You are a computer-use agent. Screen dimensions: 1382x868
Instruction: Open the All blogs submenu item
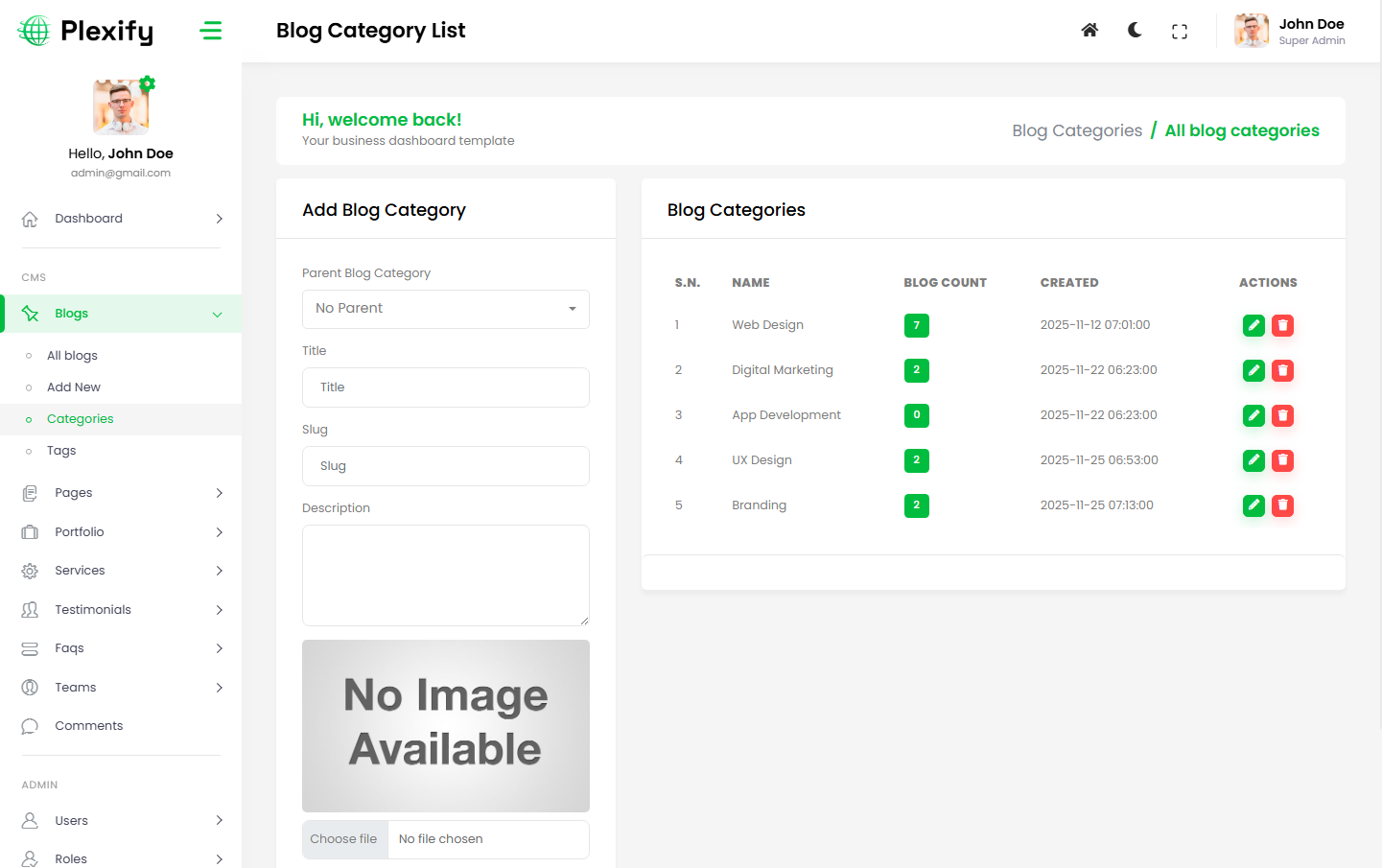(x=72, y=356)
